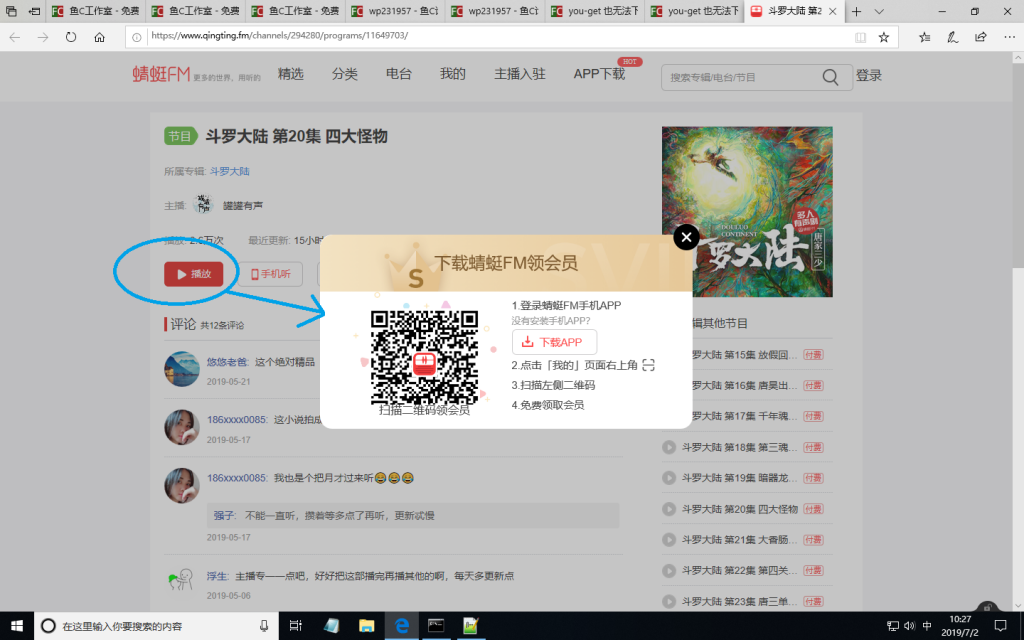Open the 精选 navigation item
Screen dimensions: 1024x640
(291, 74)
